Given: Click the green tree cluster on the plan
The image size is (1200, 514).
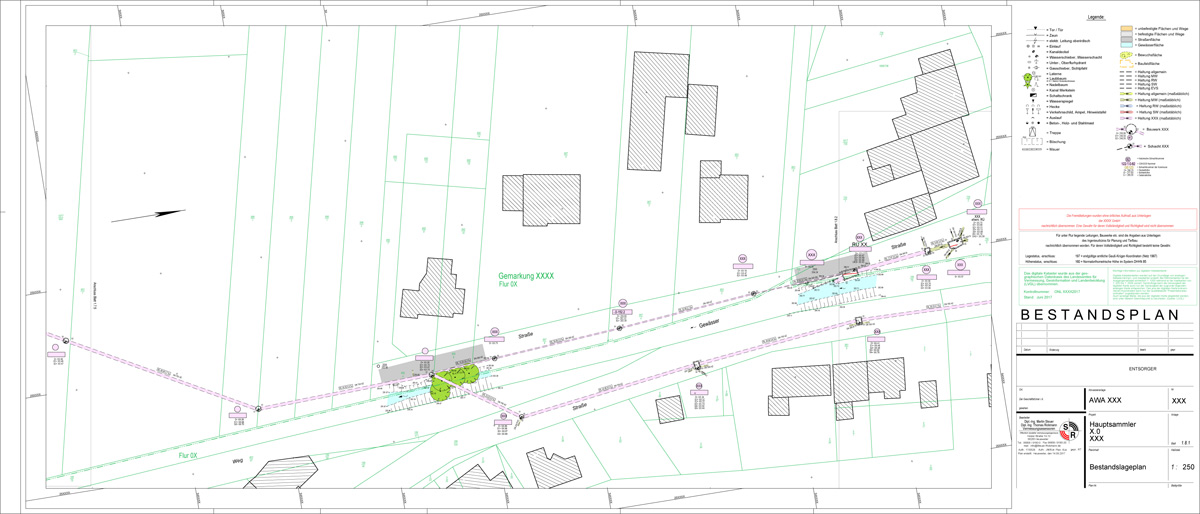Looking at the screenshot, I should click(455, 382).
